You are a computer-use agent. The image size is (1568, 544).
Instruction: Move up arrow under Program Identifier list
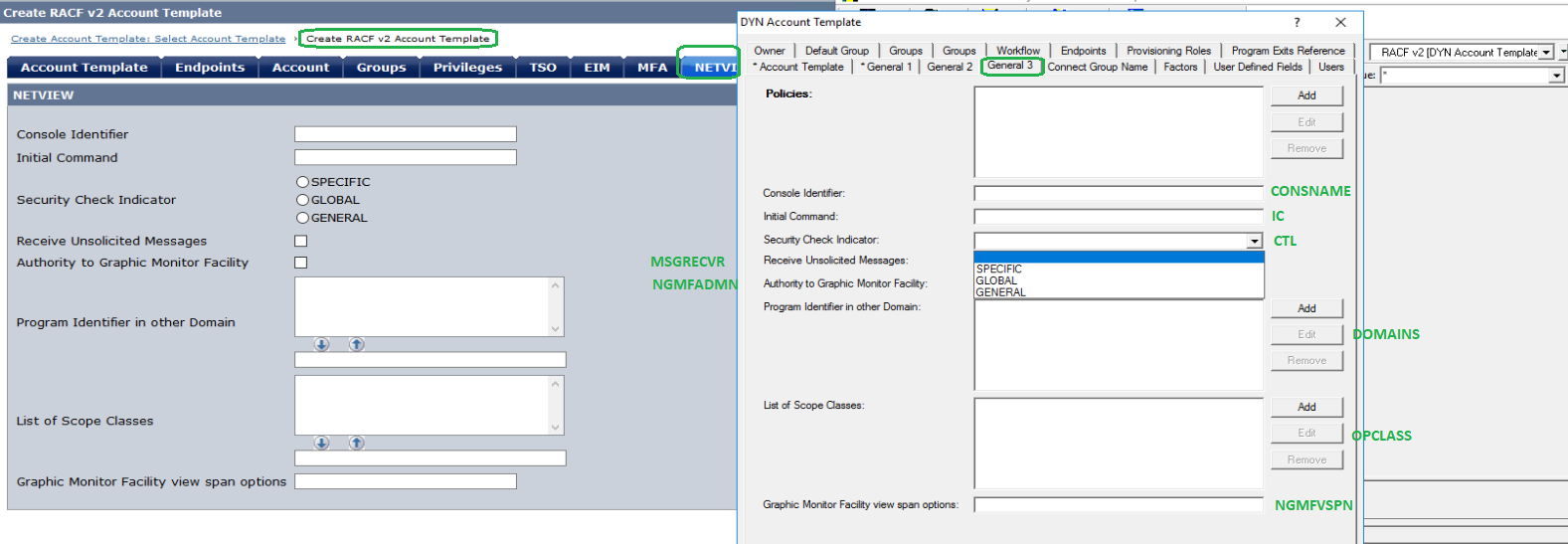tap(356, 344)
